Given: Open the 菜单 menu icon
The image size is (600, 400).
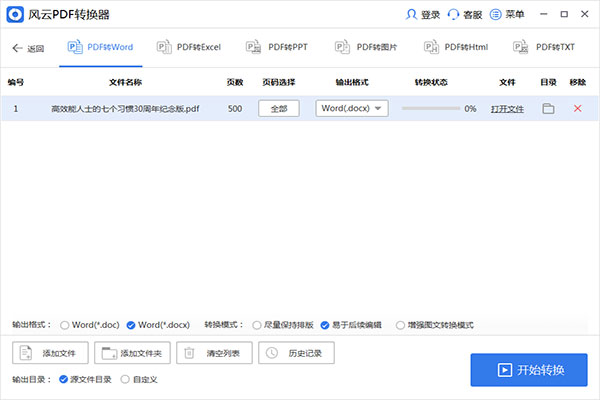Looking at the screenshot, I should [x=496, y=15].
